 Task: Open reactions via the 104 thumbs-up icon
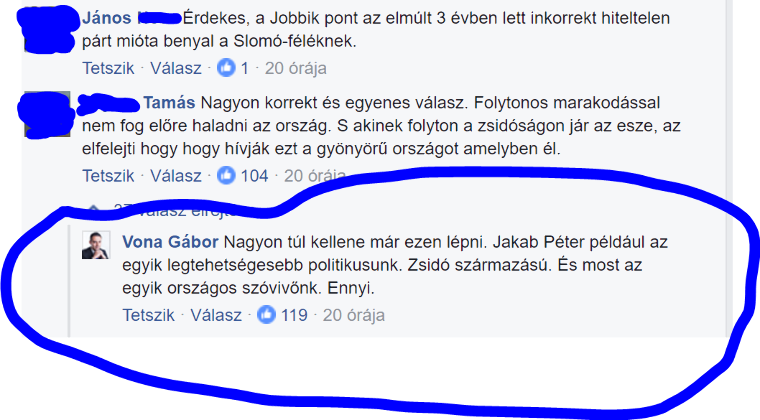click(226, 175)
